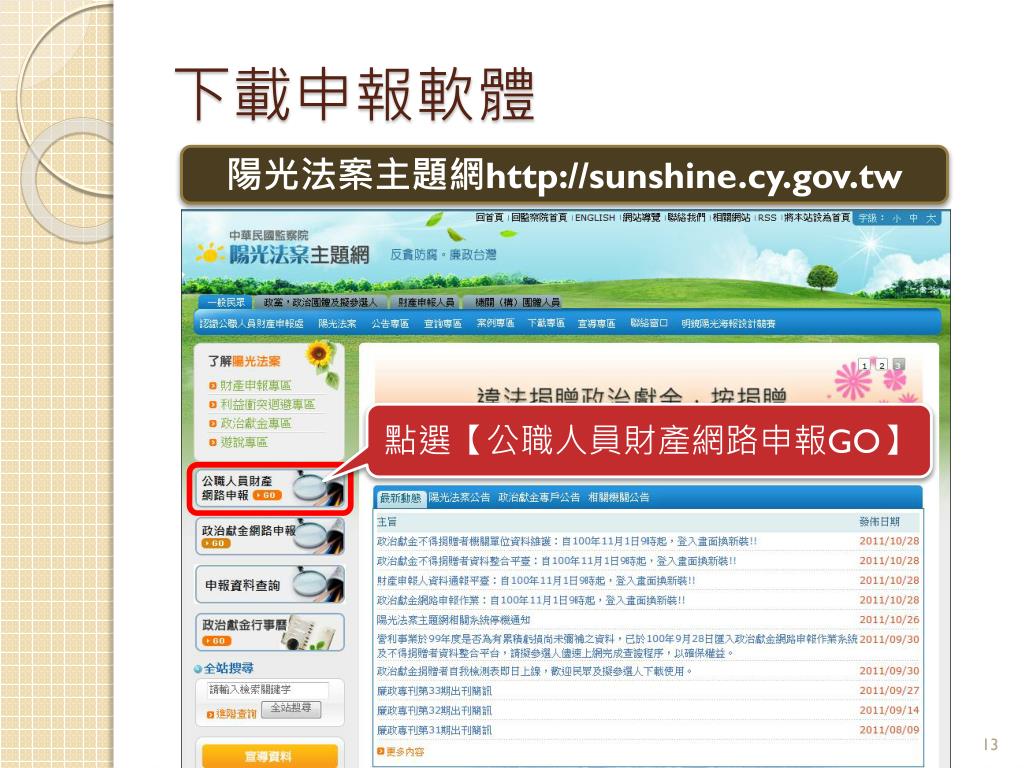This screenshot has height=768, width=1024.
Task: Click date 2011/10/26 in news list
Action: point(889,620)
